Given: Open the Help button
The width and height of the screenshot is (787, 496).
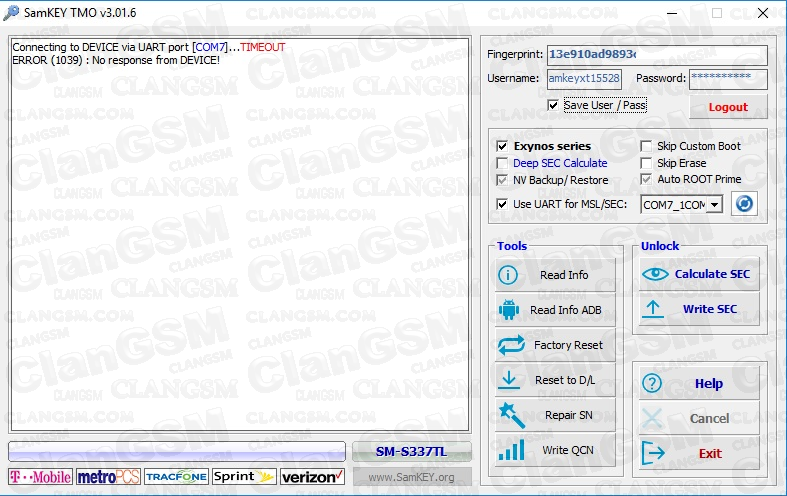Looking at the screenshot, I should pos(700,384).
